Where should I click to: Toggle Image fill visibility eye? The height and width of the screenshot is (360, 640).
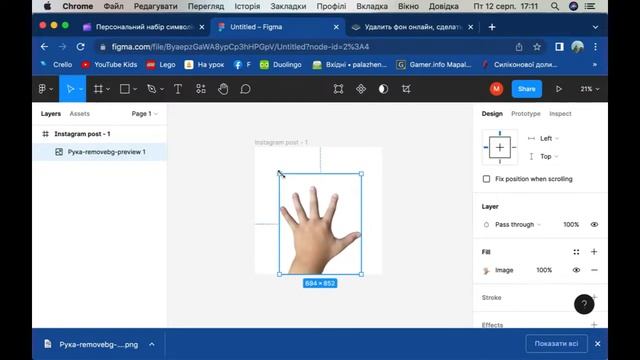point(576,270)
